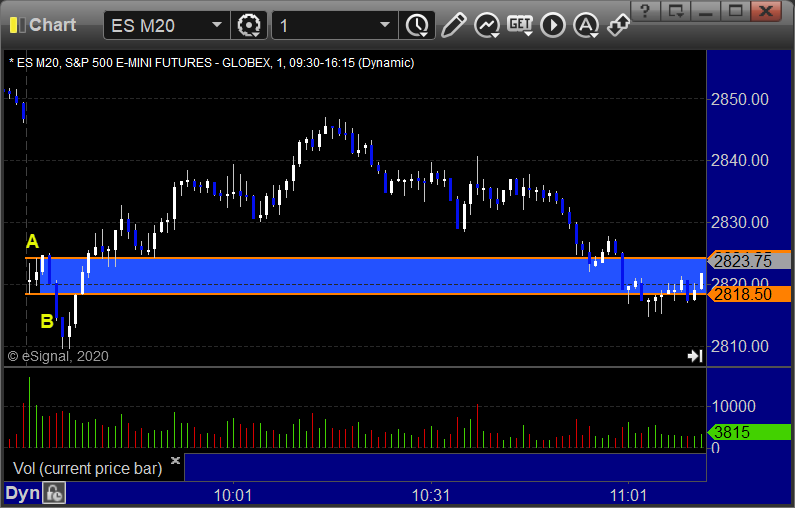This screenshot has width=795, height=508.
Task: Open the alerts A icon
Action: coord(586,25)
